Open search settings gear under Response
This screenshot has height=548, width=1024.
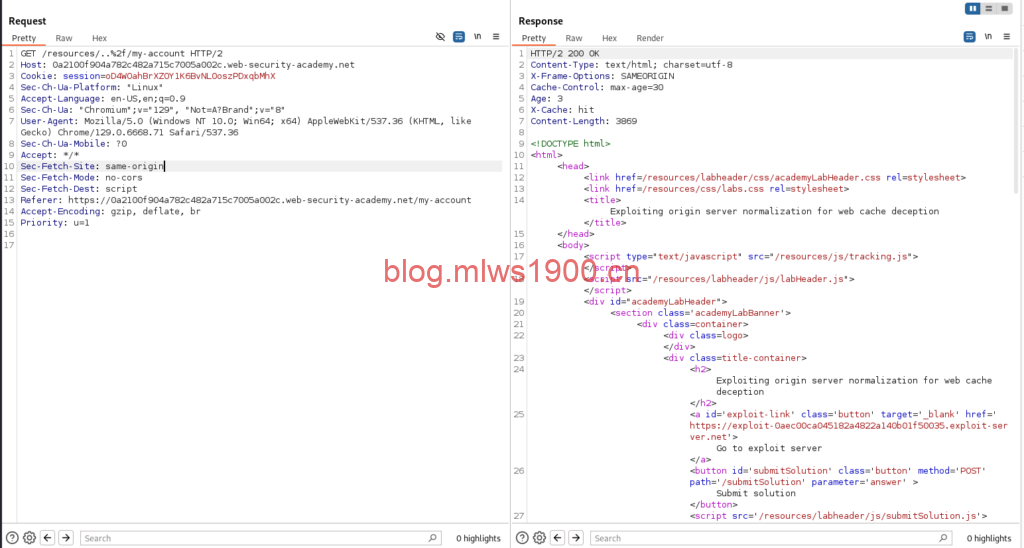click(539, 538)
